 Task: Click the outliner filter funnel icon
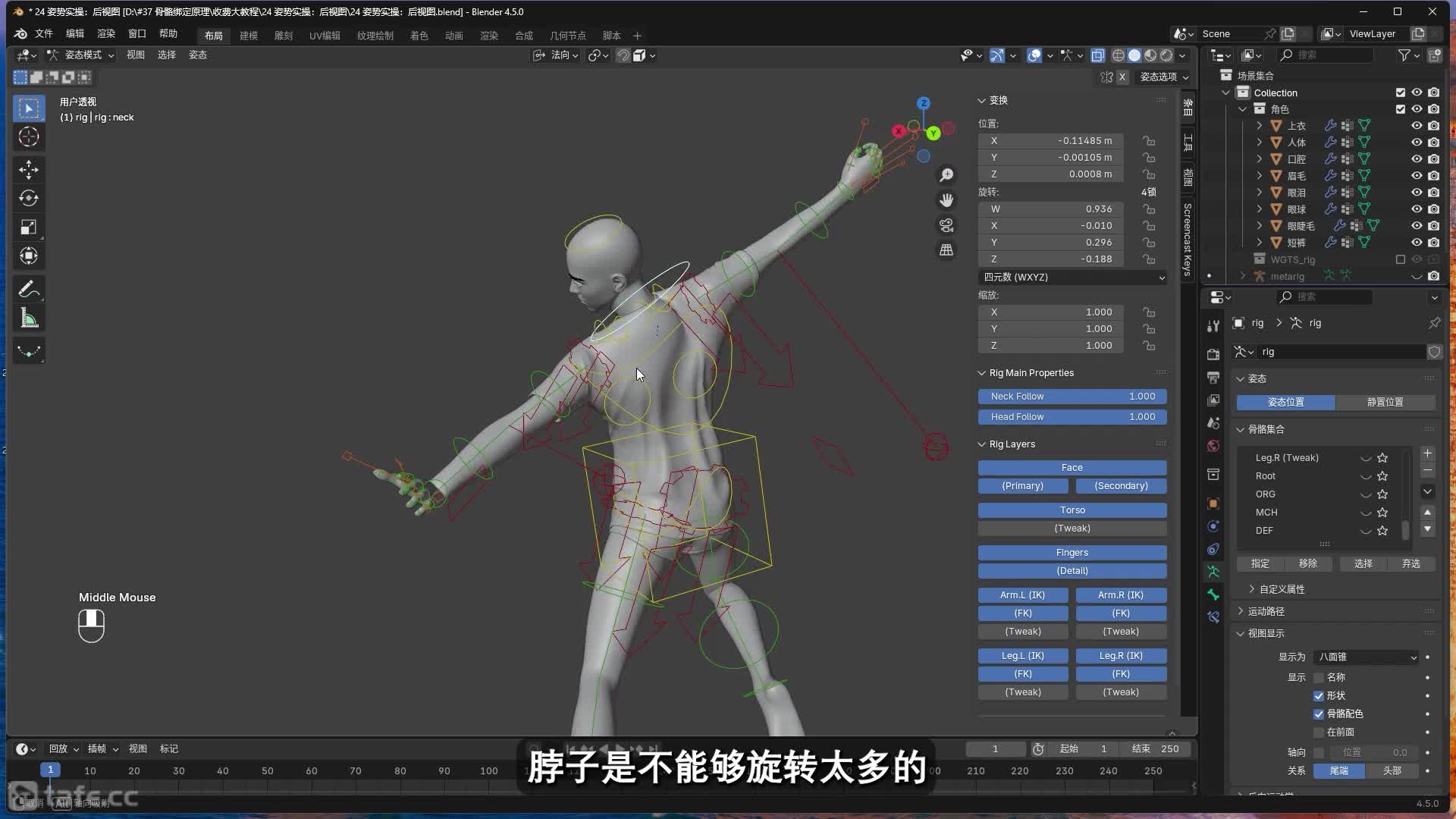(1404, 55)
